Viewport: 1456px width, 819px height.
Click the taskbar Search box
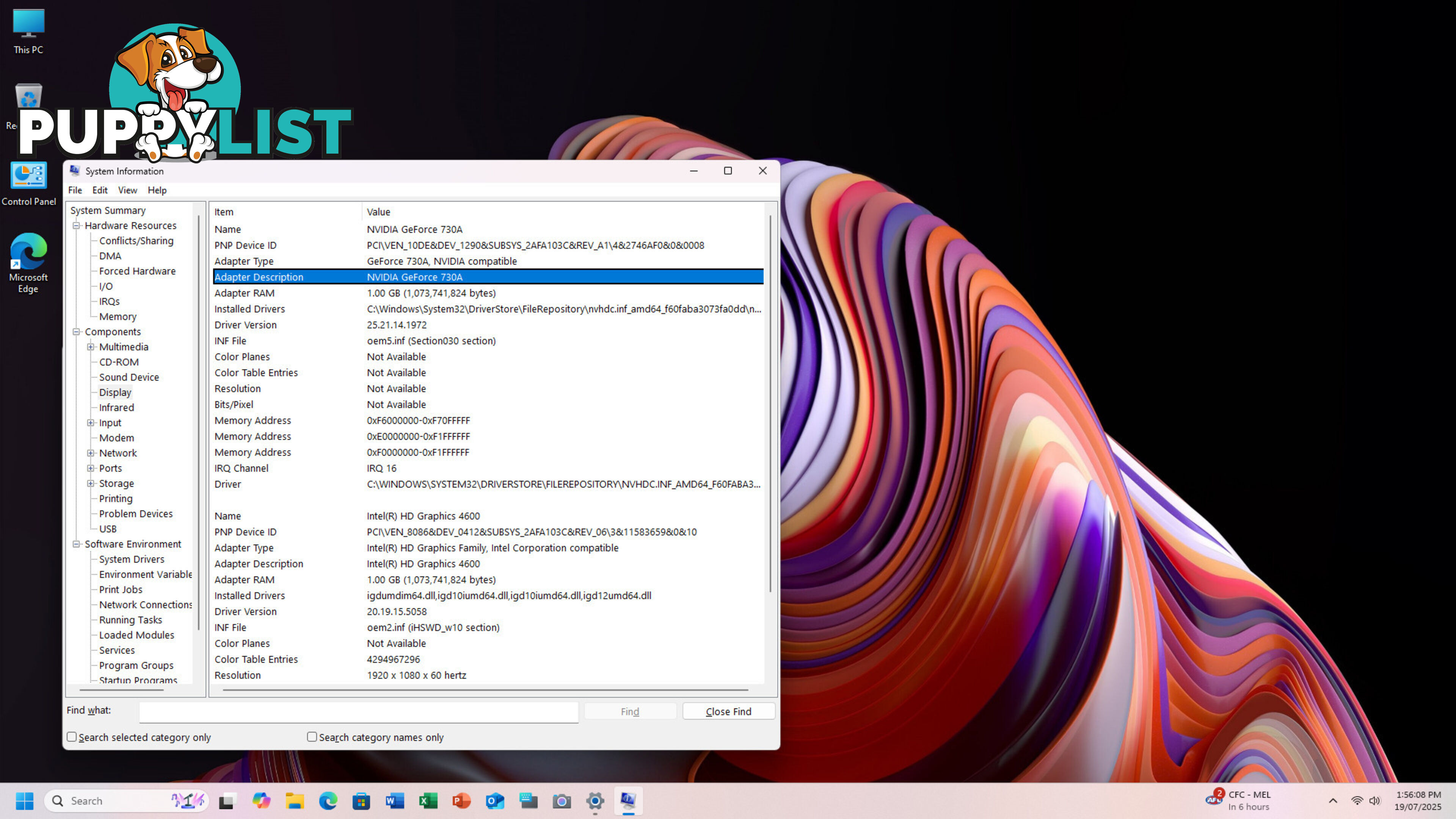point(127,801)
